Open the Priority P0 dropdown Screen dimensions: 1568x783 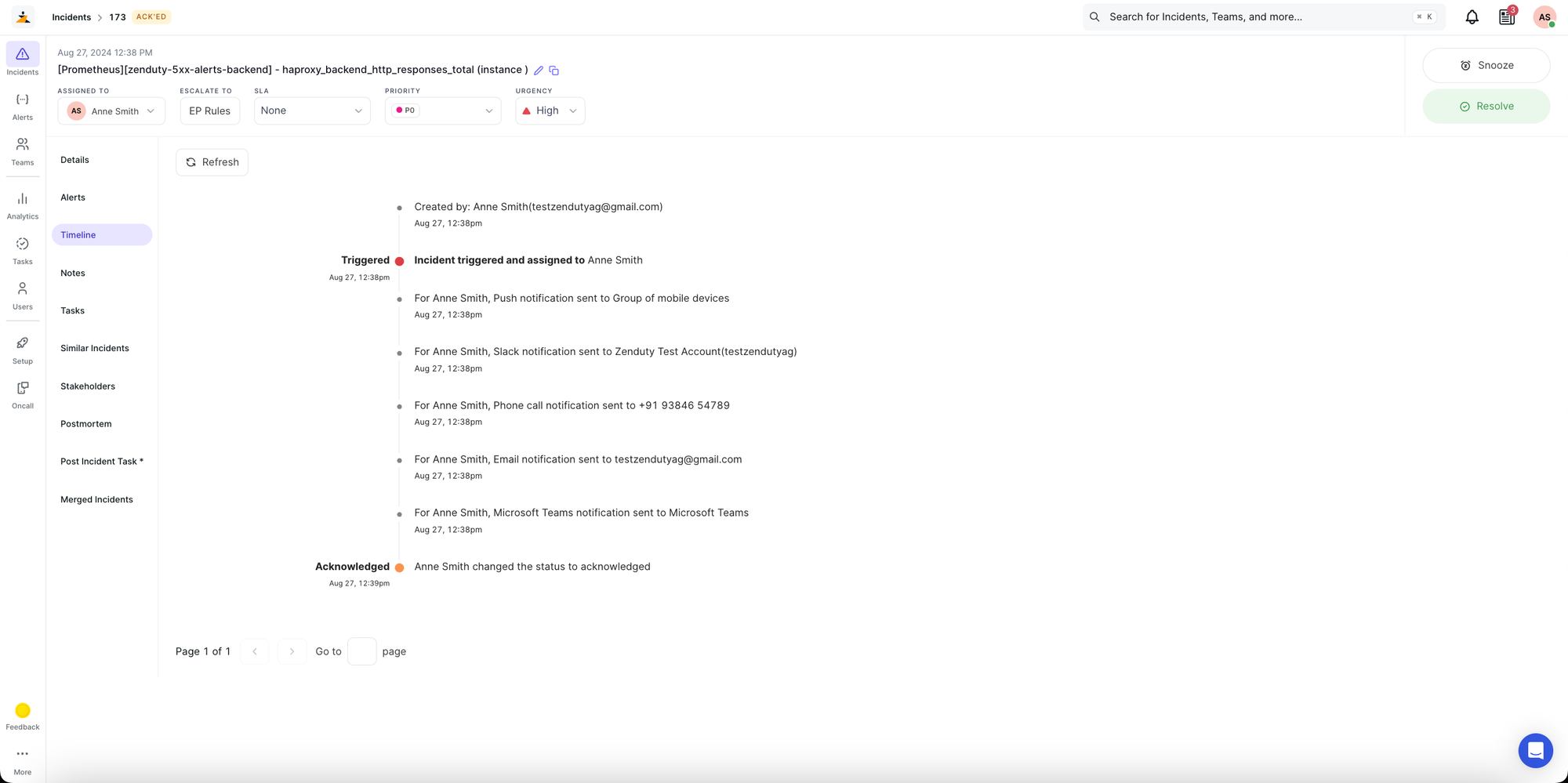443,111
